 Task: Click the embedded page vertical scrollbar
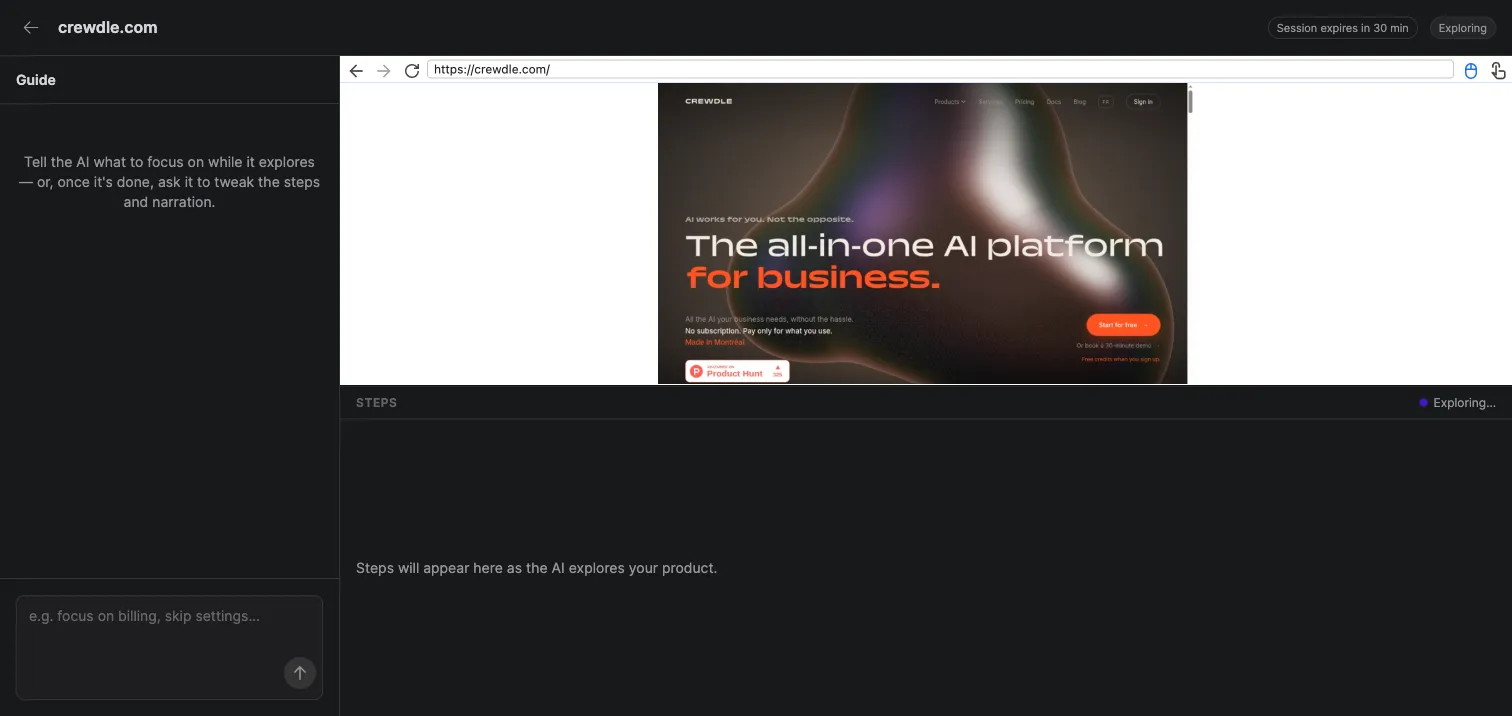point(1190,100)
